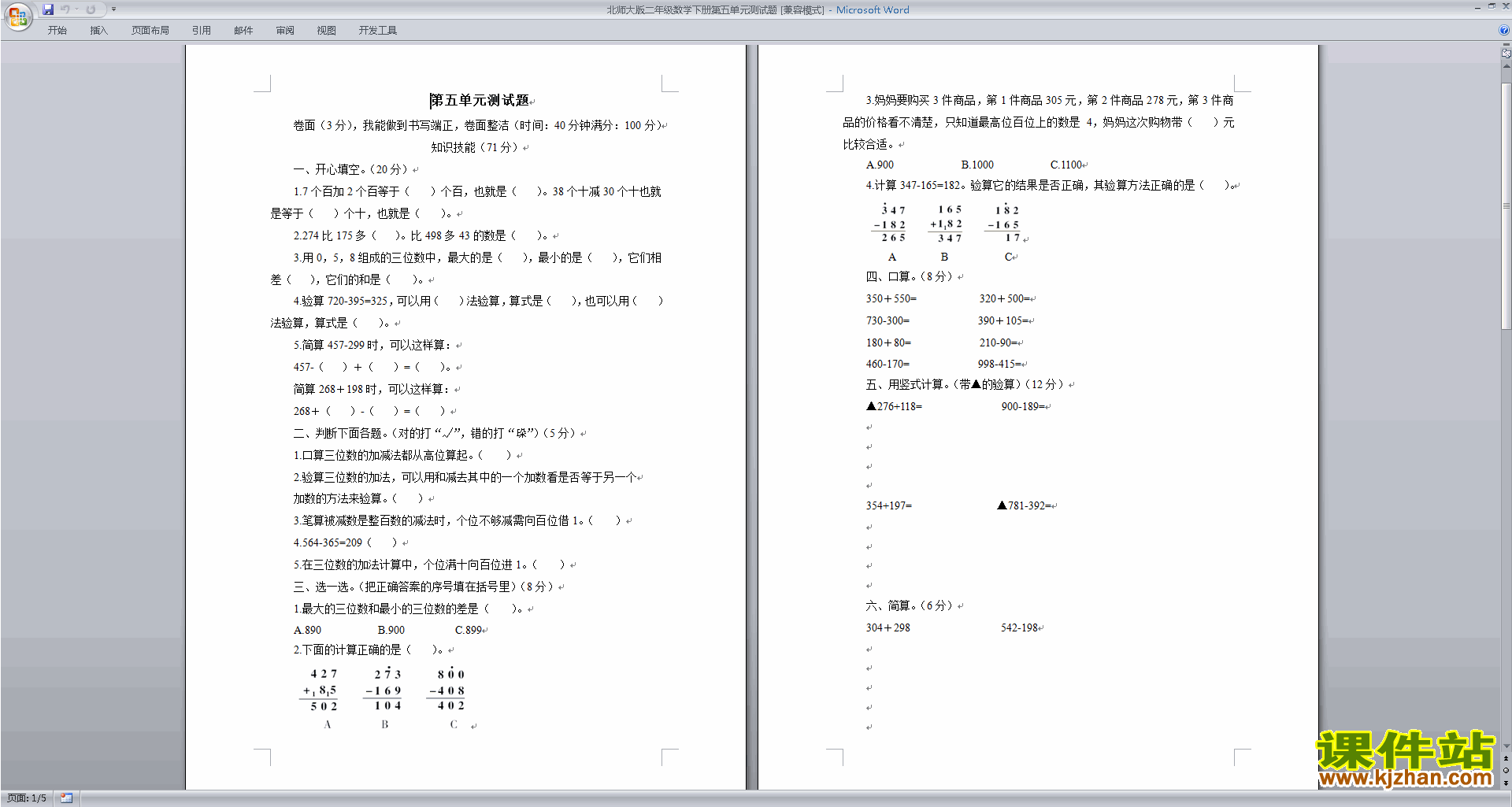Click the heading 一、开心填空。(20分)
The width and height of the screenshot is (1512, 807).
pos(350,169)
